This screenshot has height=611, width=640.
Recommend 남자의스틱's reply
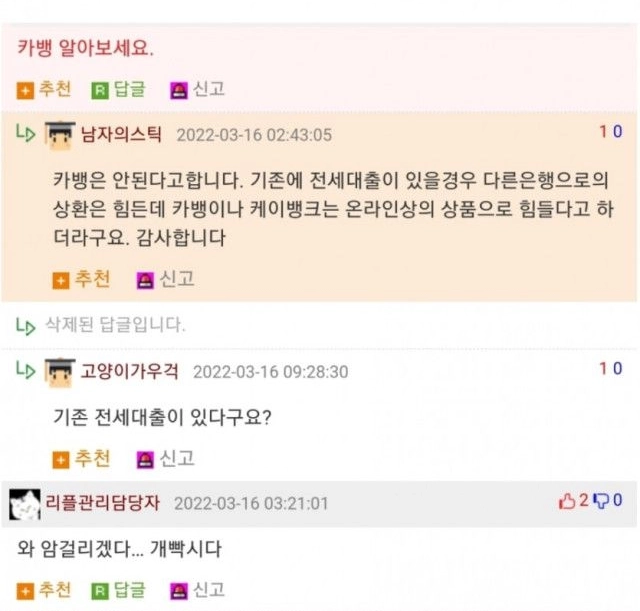pyautogui.click(x=81, y=280)
